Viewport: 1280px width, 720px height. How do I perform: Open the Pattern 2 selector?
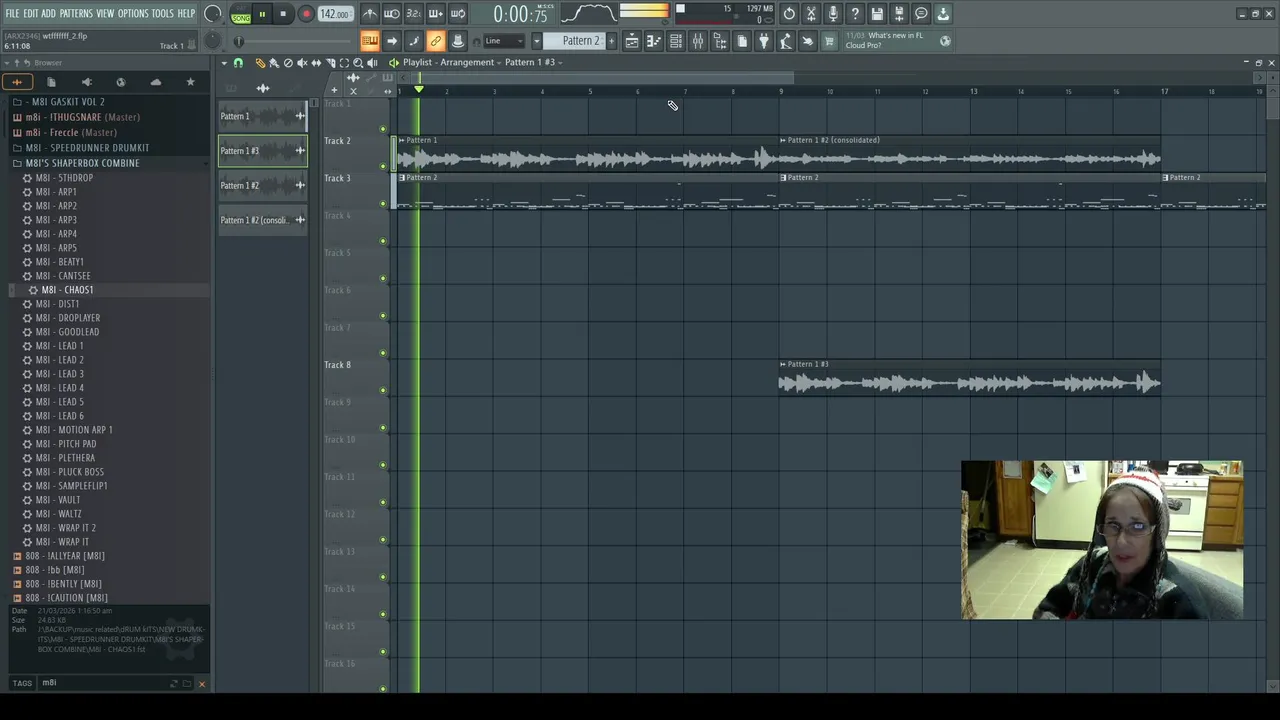pyautogui.click(x=574, y=41)
